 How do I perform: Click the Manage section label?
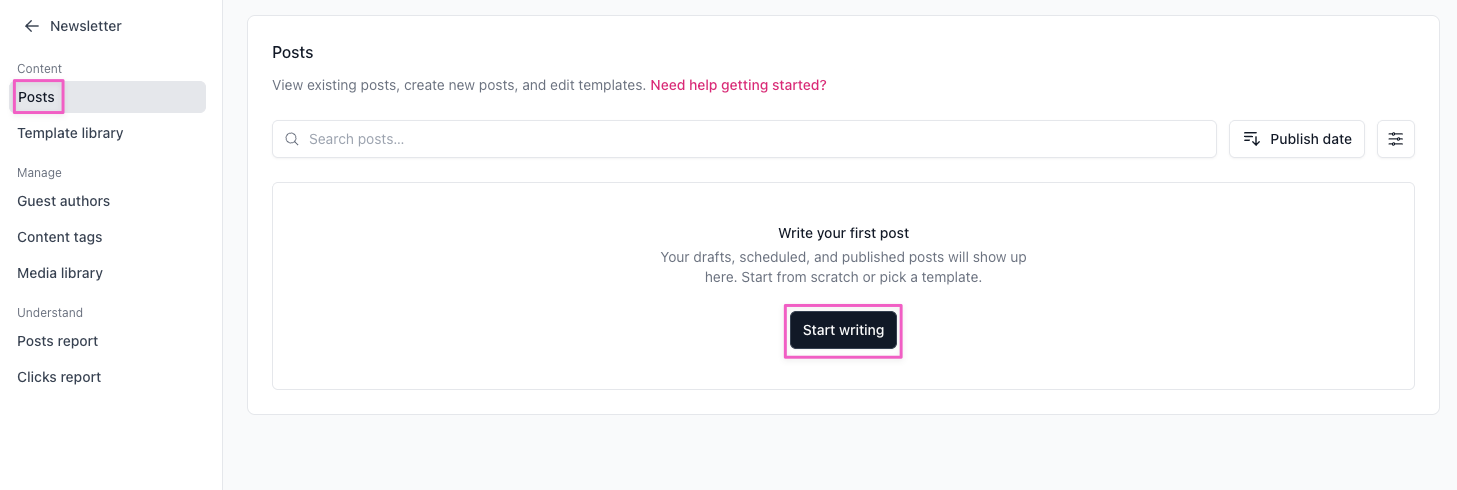pyautogui.click(x=39, y=173)
